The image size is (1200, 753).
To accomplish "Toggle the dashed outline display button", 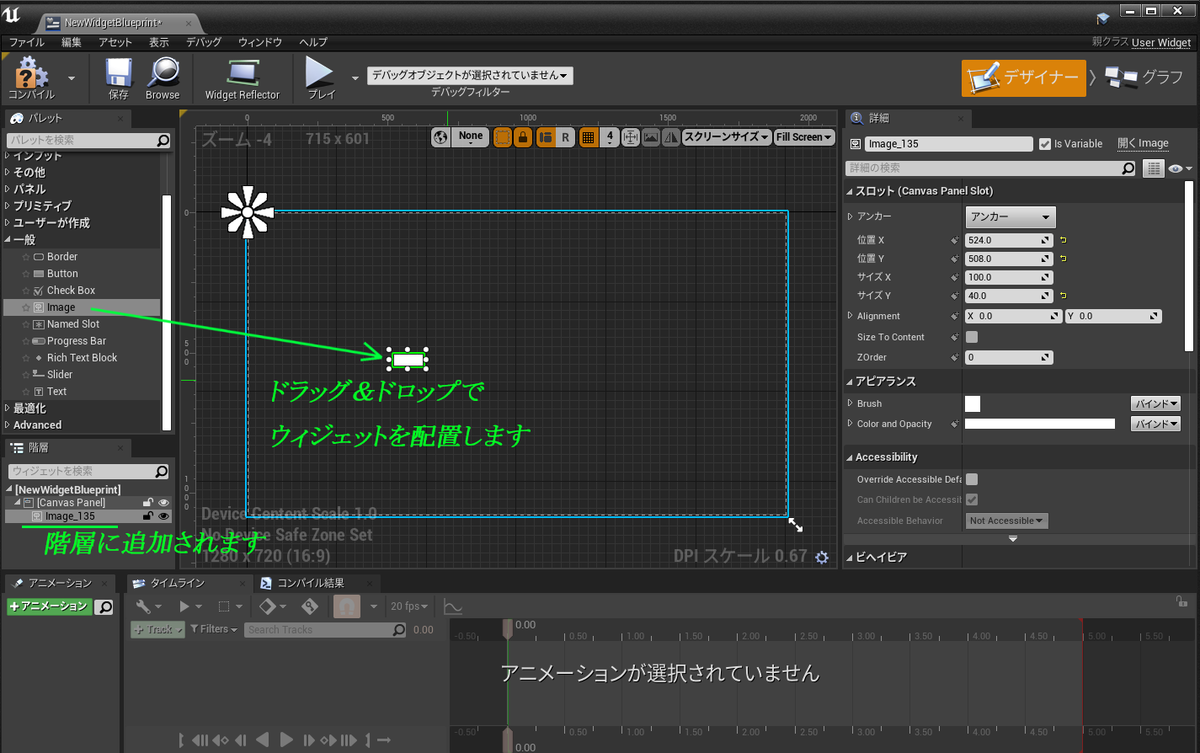I will point(502,137).
